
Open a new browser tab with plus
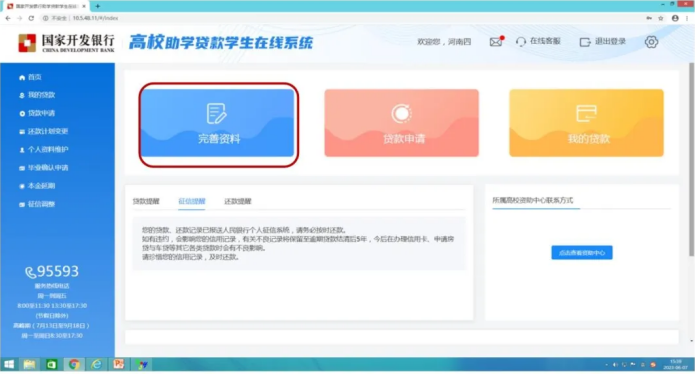pyautogui.click(x=98, y=6)
